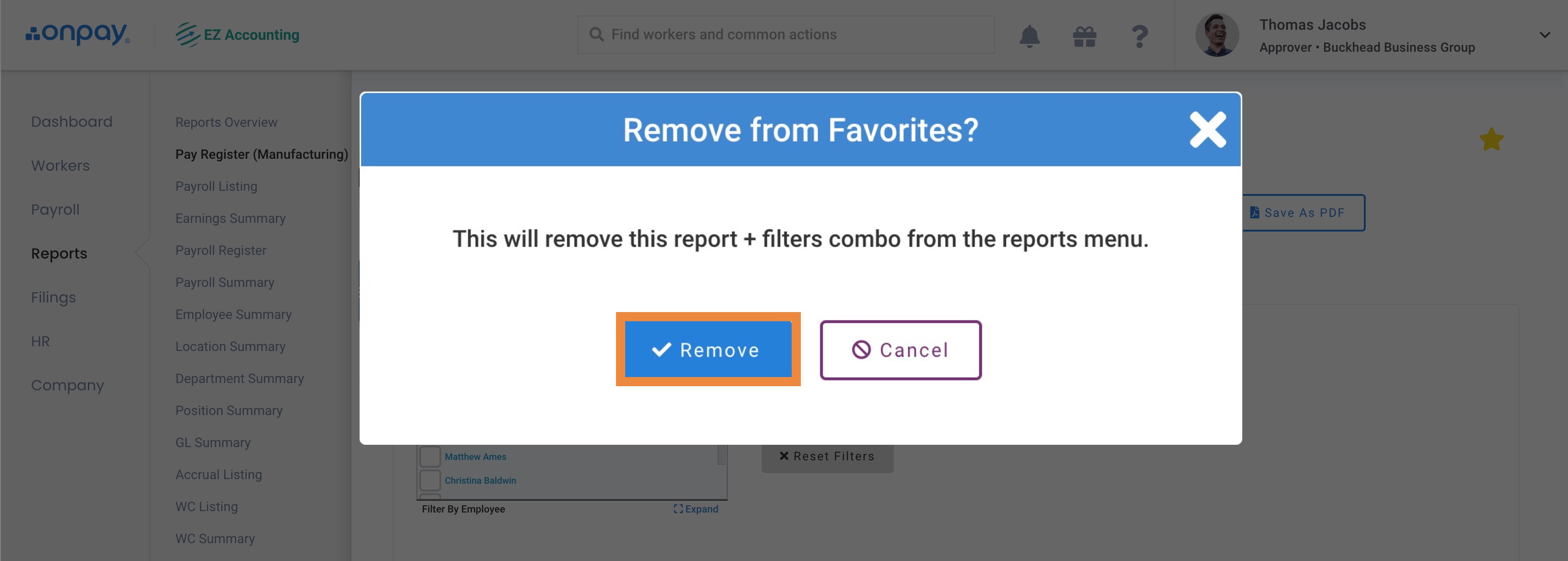Click Save As PDF button
This screenshot has height=561, width=1568.
(1303, 212)
